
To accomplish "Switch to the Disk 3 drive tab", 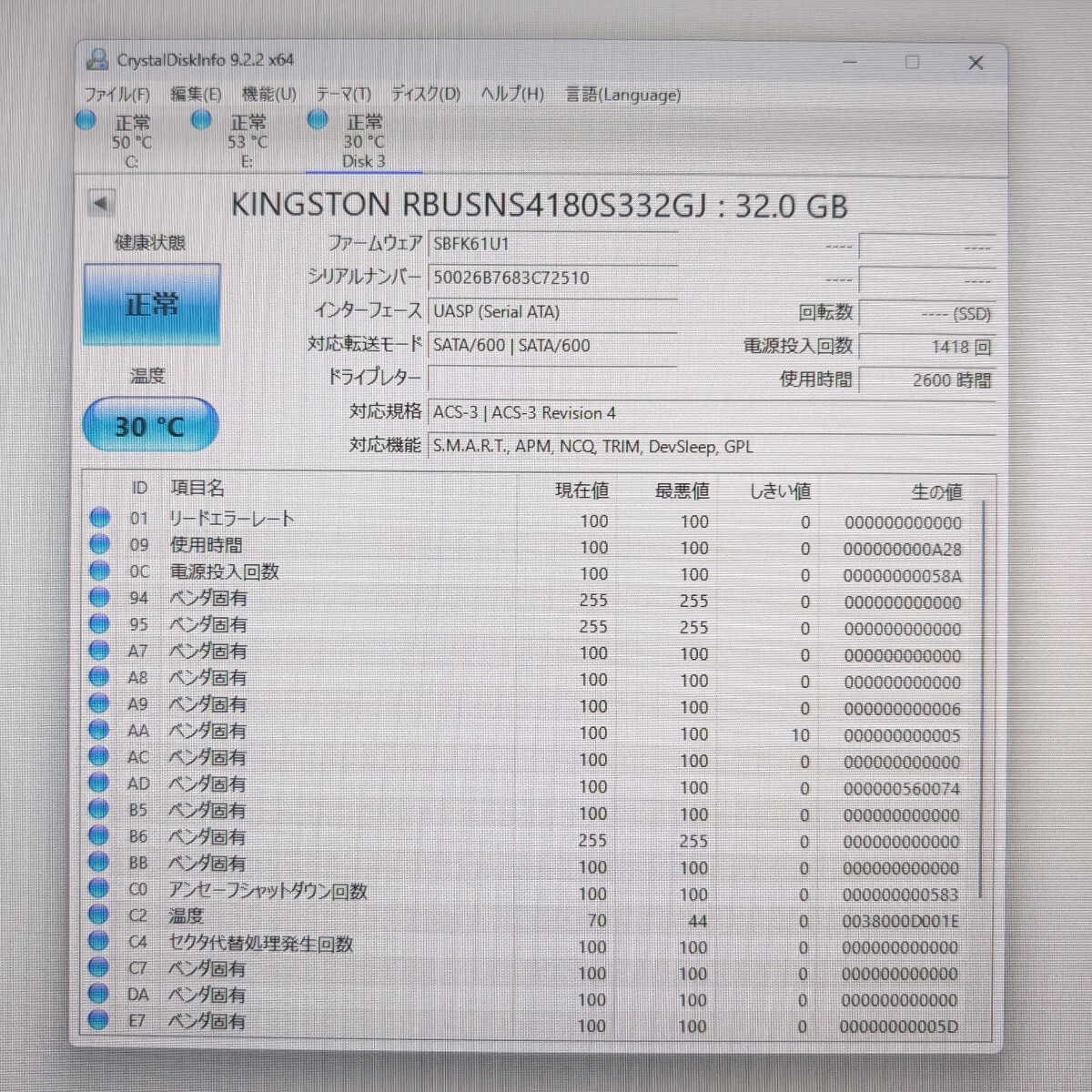I will (363, 142).
